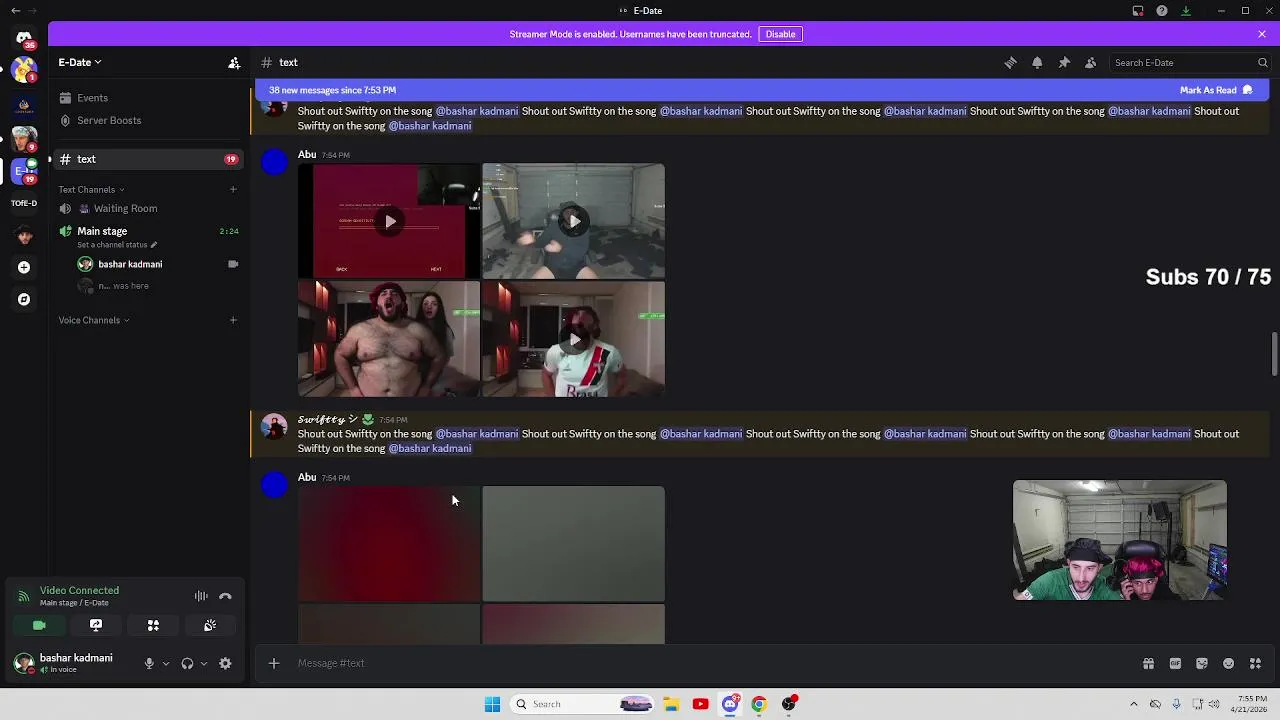The image size is (1280, 720).
Task: Toggle the member list icon
Action: (x=1091, y=62)
